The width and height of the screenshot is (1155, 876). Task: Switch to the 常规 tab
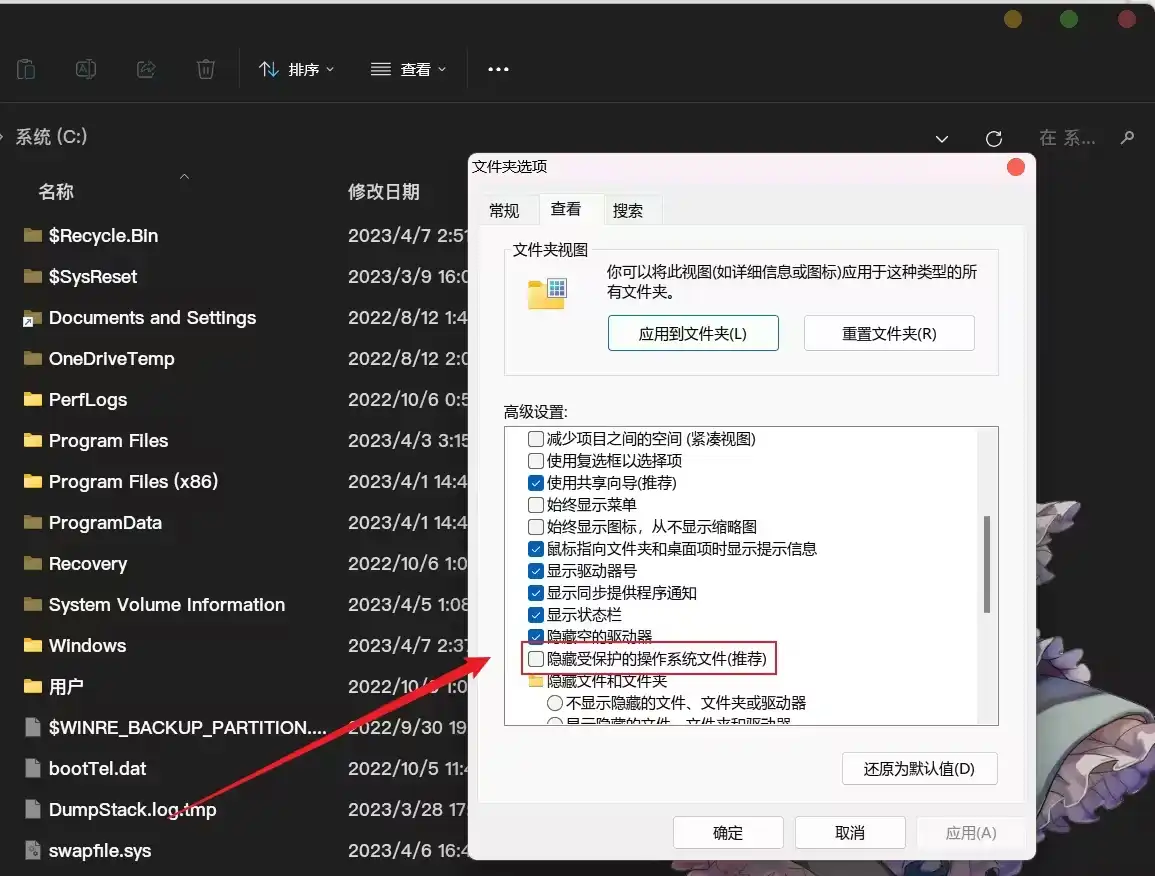click(x=504, y=211)
